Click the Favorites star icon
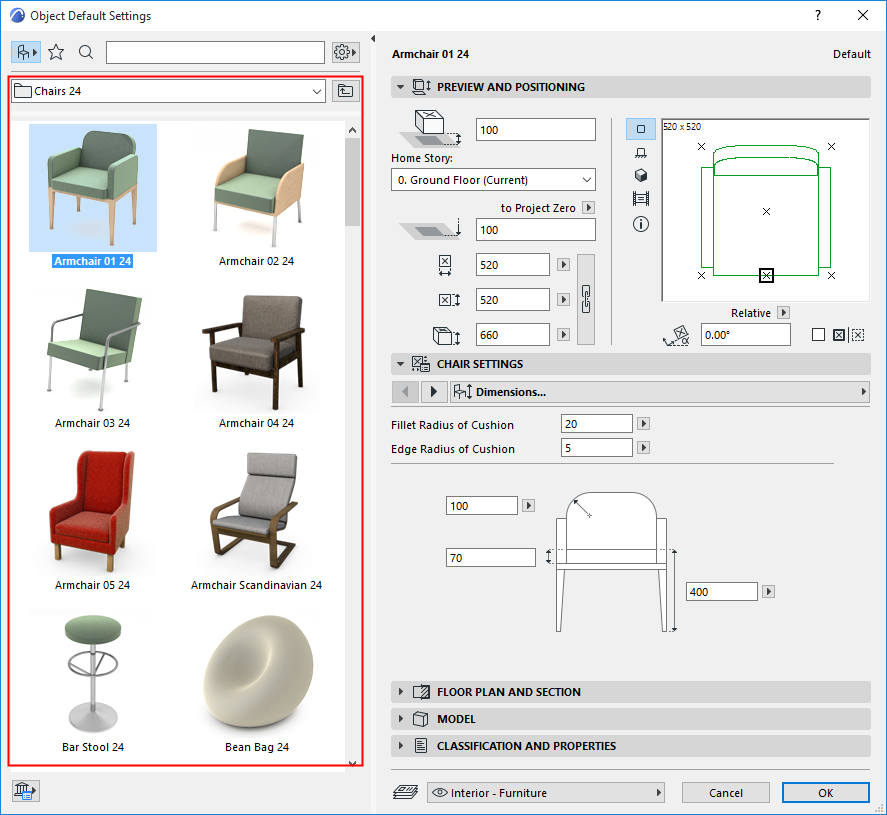 tap(56, 52)
